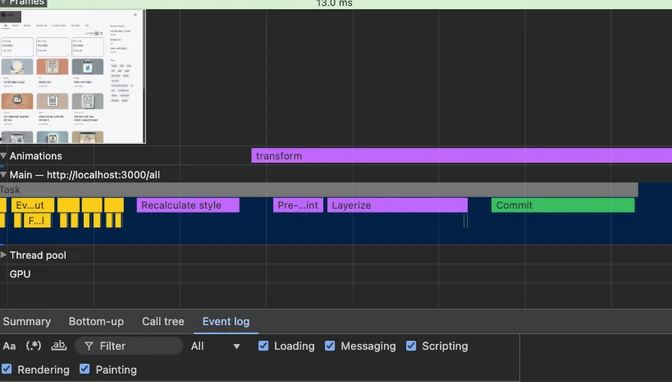
Task: Select the Layerize event block
Action: point(397,205)
